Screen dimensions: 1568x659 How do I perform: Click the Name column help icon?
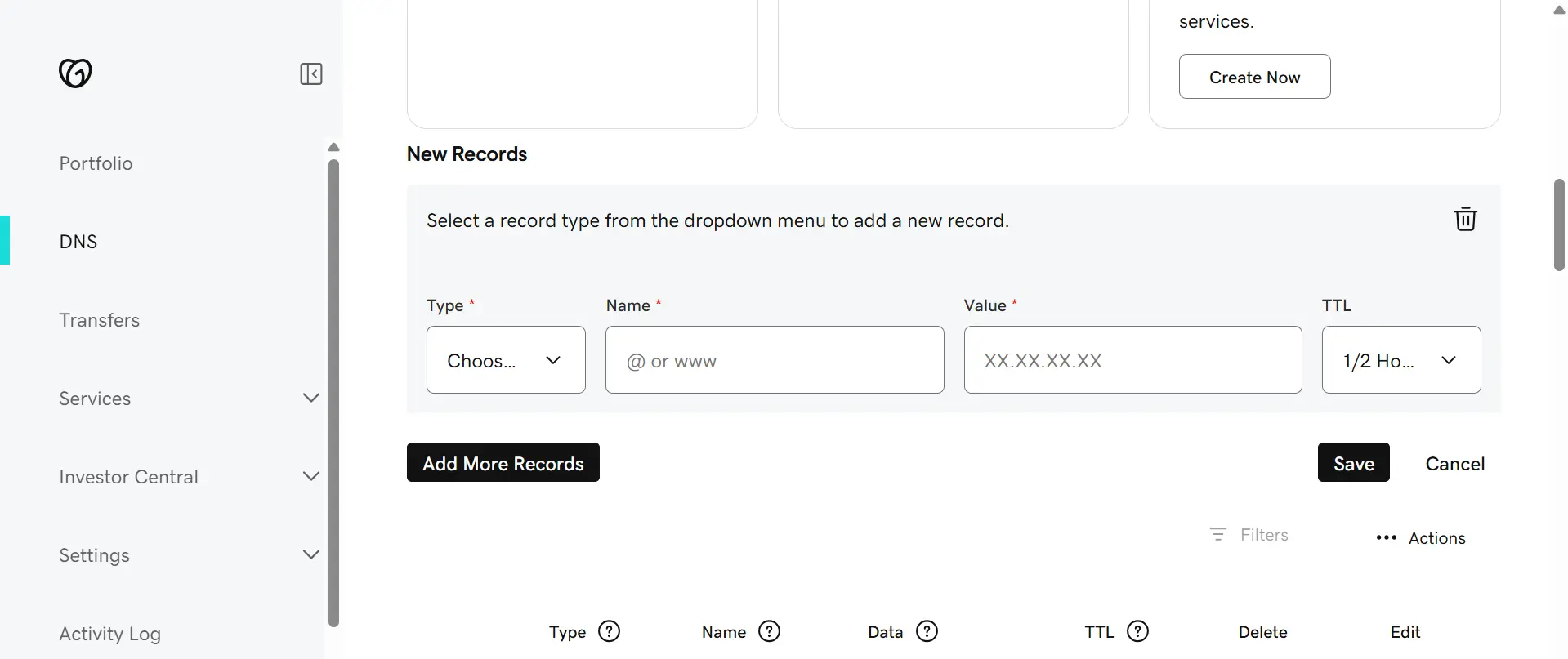tap(769, 631)
